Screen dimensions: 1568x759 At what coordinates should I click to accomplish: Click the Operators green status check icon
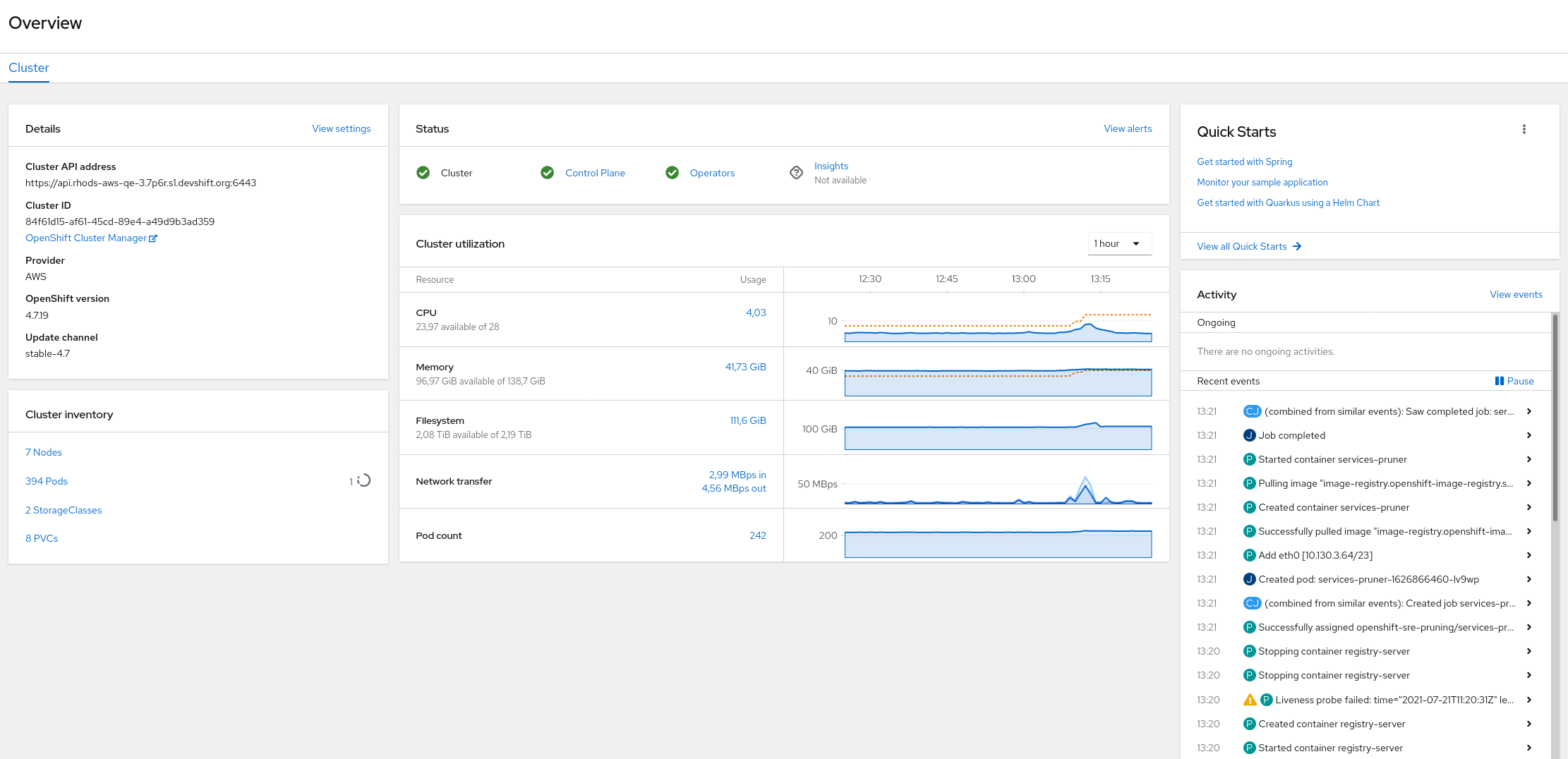[672, 173]
